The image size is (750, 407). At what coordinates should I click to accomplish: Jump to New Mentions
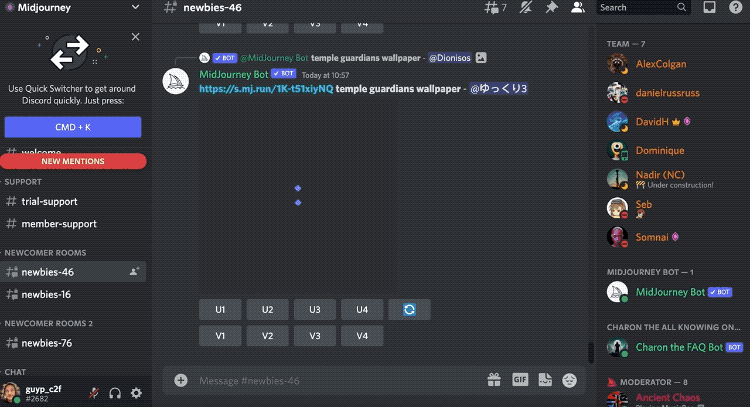pyautogui.click(x=73, y=161)
